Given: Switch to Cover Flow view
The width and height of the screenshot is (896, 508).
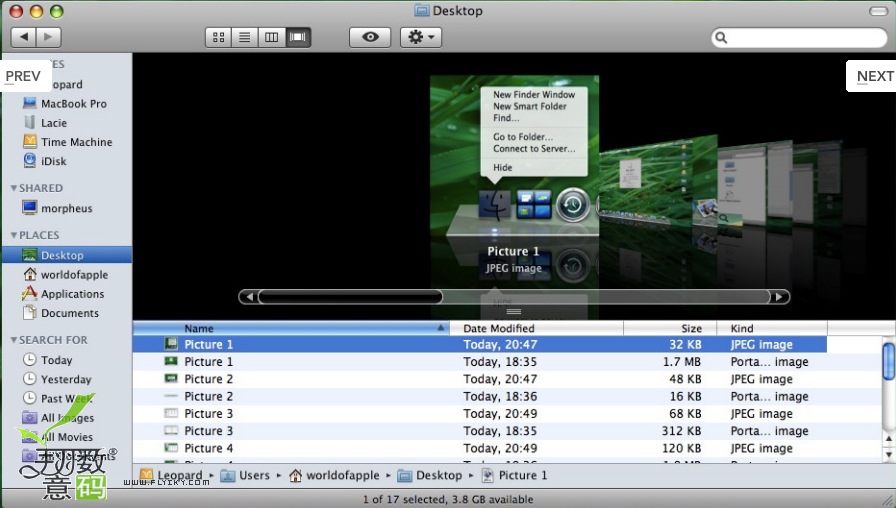Looking at the screenshot, I should pyautogui.click(x=298, y=37).
